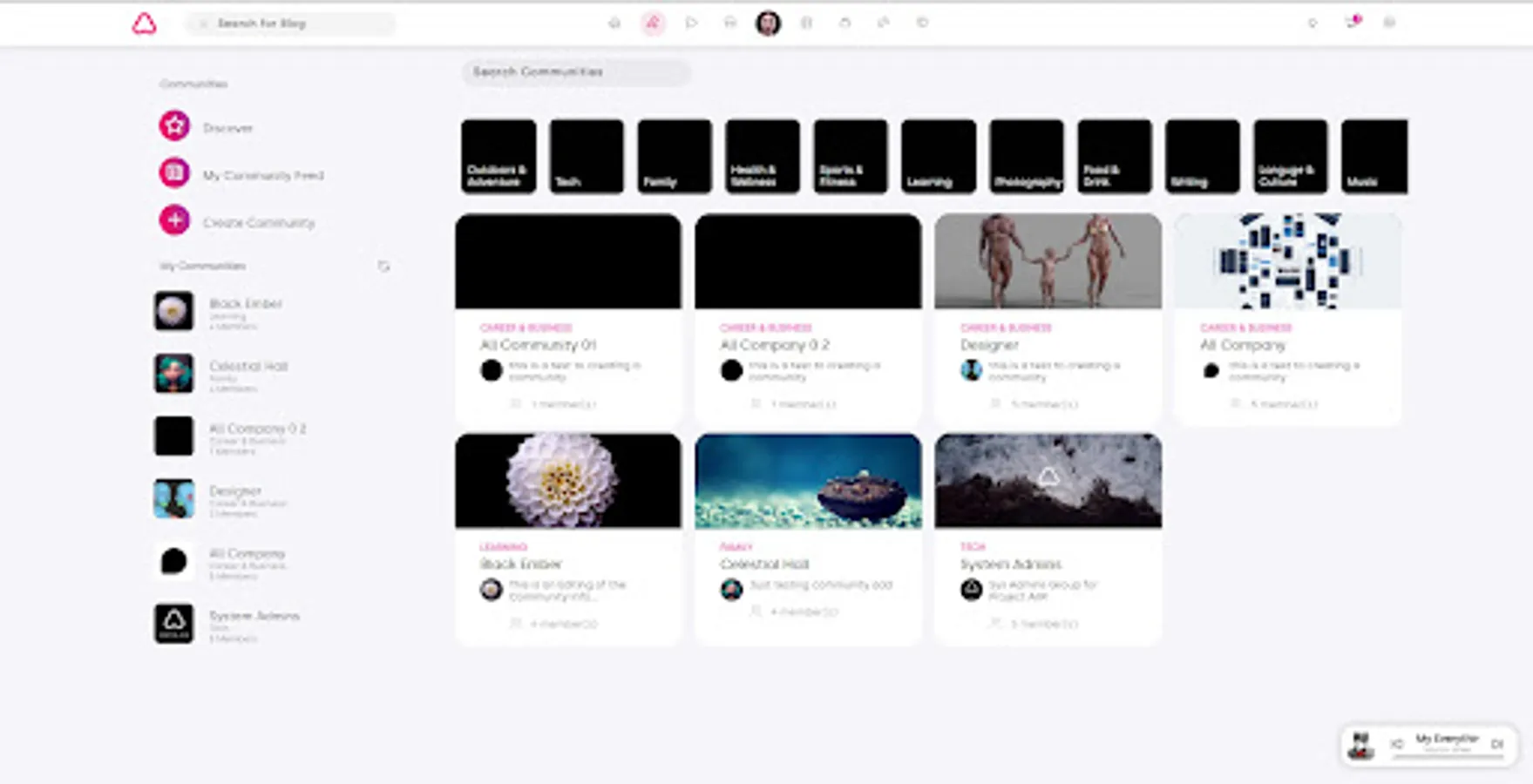
Task: Select the Learning category tile
Action: click(x=939, y=157)
